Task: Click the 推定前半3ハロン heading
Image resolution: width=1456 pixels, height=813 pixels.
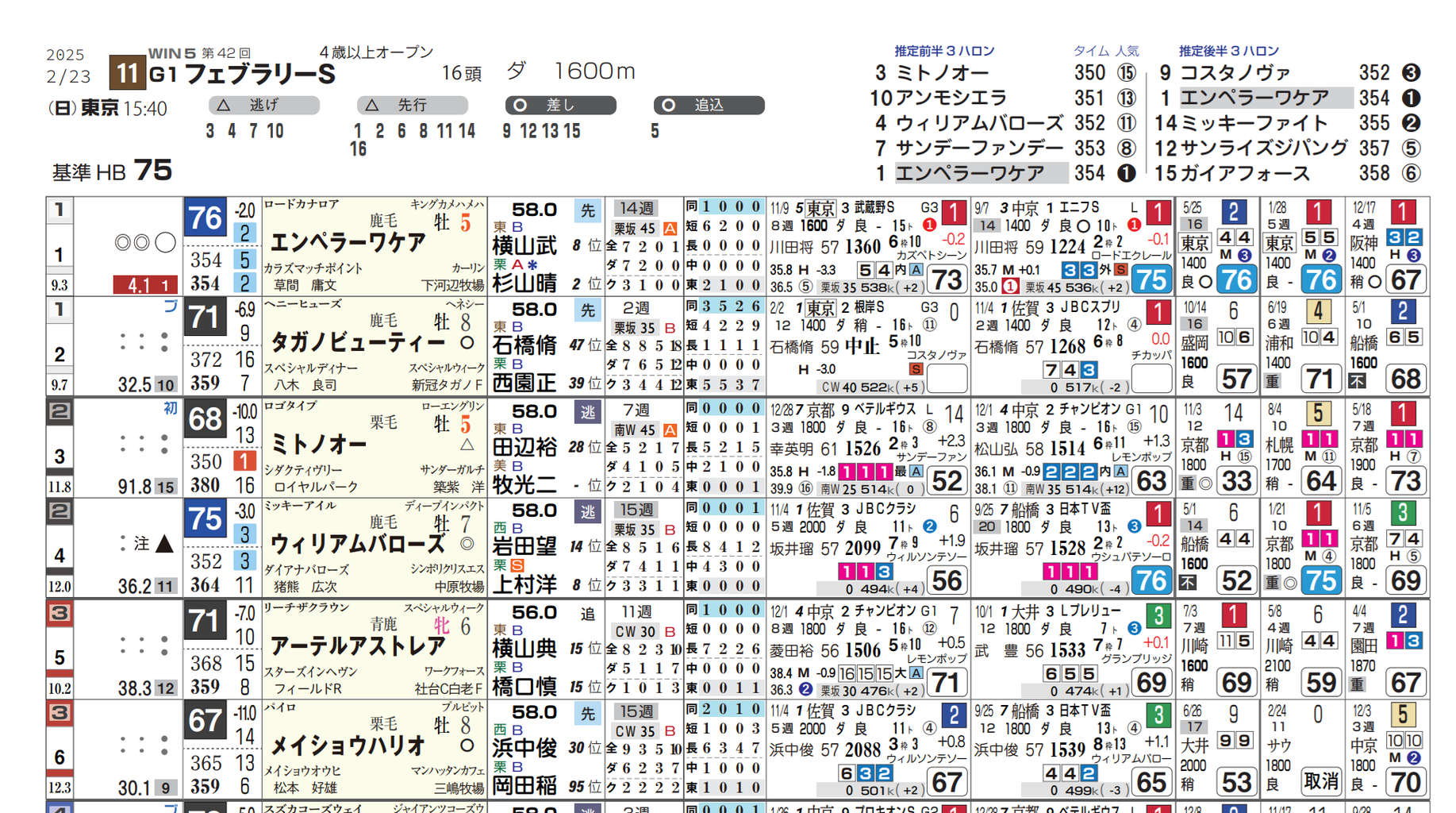Action: (945, 51)
